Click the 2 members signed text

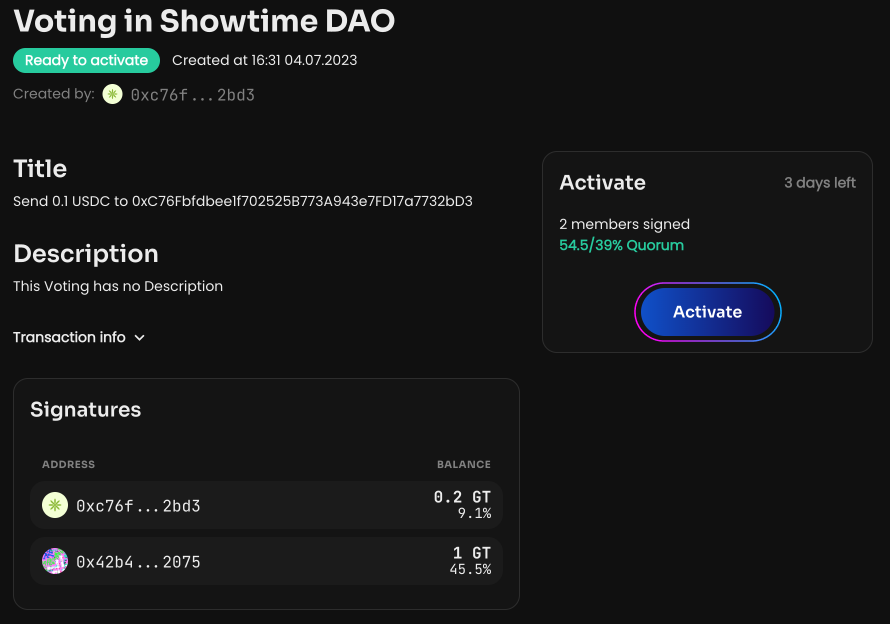[624, 224]
